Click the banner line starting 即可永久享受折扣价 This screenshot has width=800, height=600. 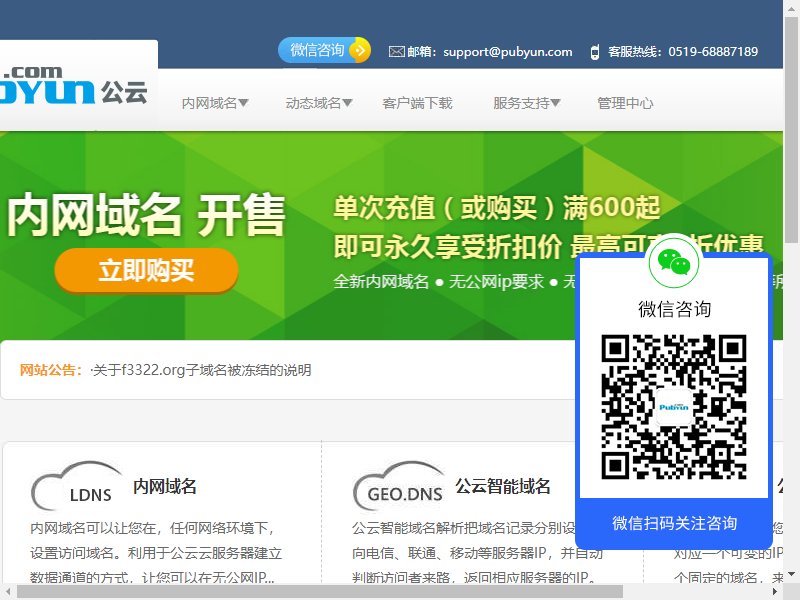click(x=548, y=246)
